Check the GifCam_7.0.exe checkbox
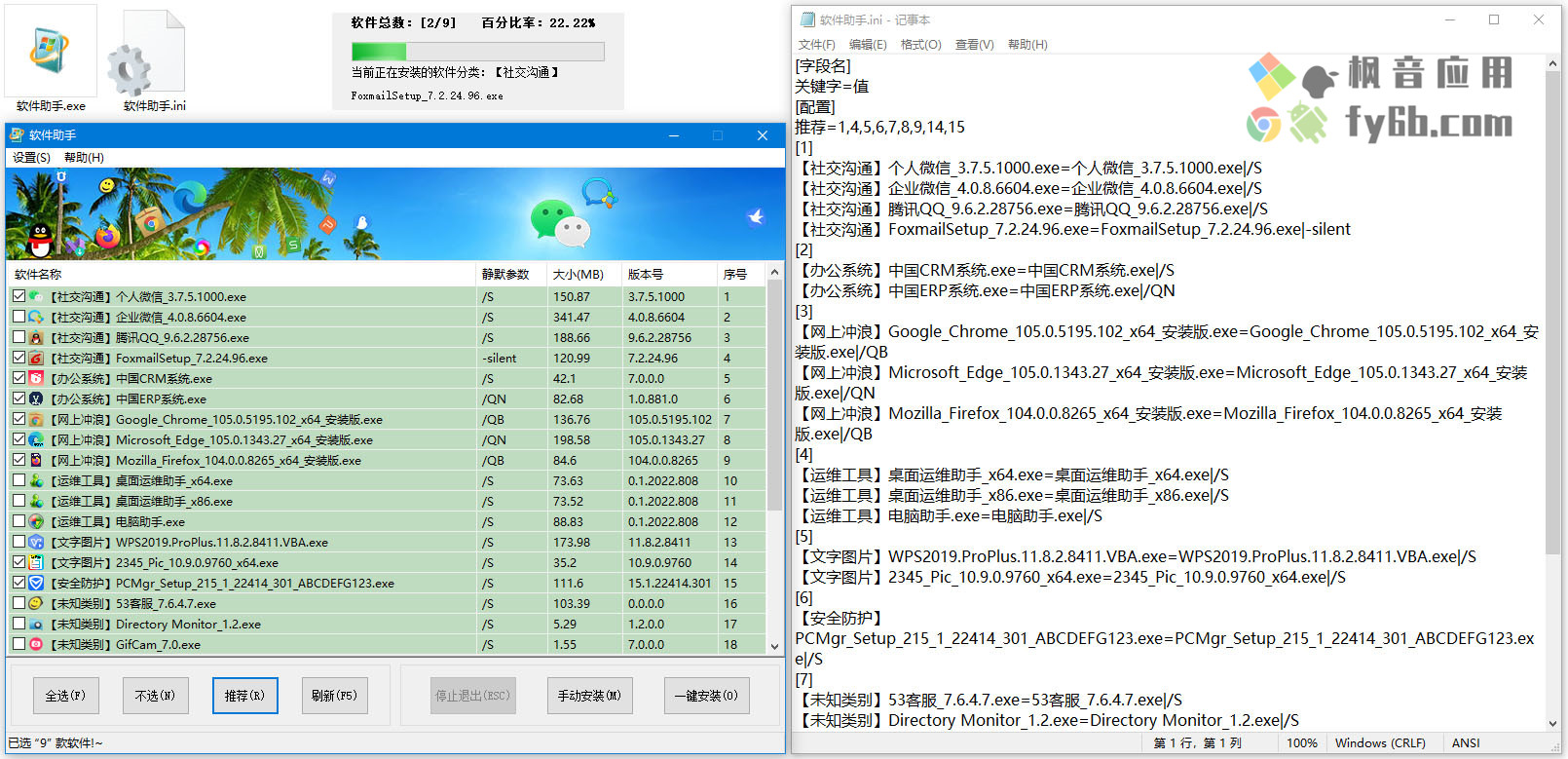Viewport: 1568px width, 759px height. coord(19,644)
